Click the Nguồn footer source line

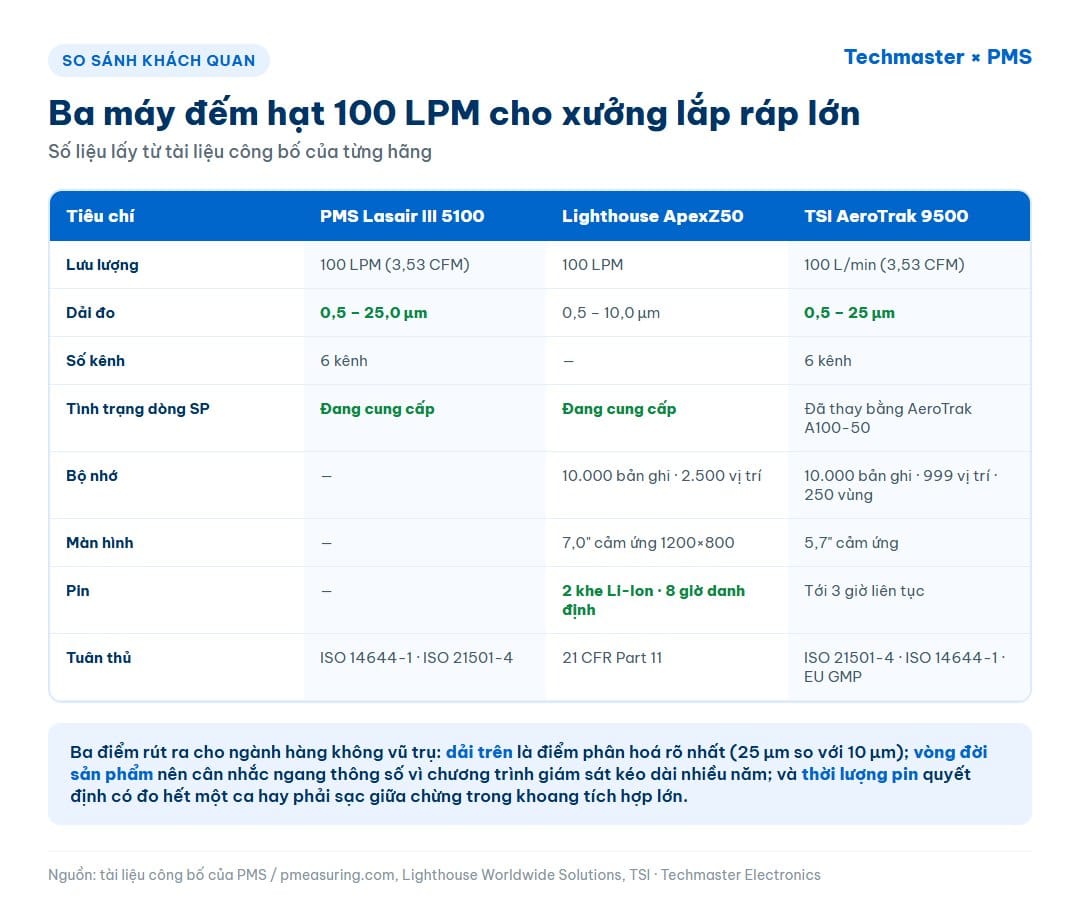click(435, 875)
